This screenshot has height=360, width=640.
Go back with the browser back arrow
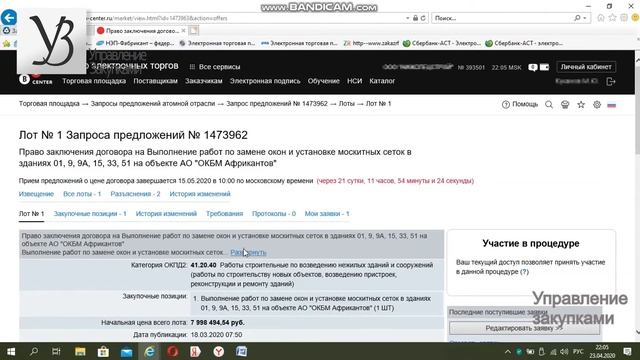click(x=9, y=18)
